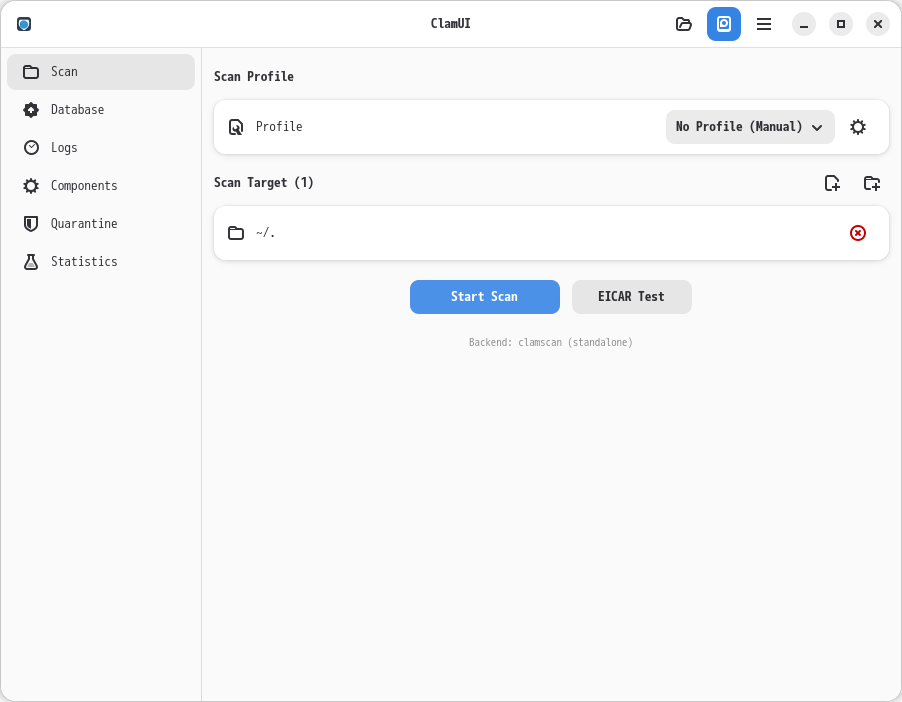
Task: Expand the No Profile (Manual) dropdown
Action: tap(750, 127)
